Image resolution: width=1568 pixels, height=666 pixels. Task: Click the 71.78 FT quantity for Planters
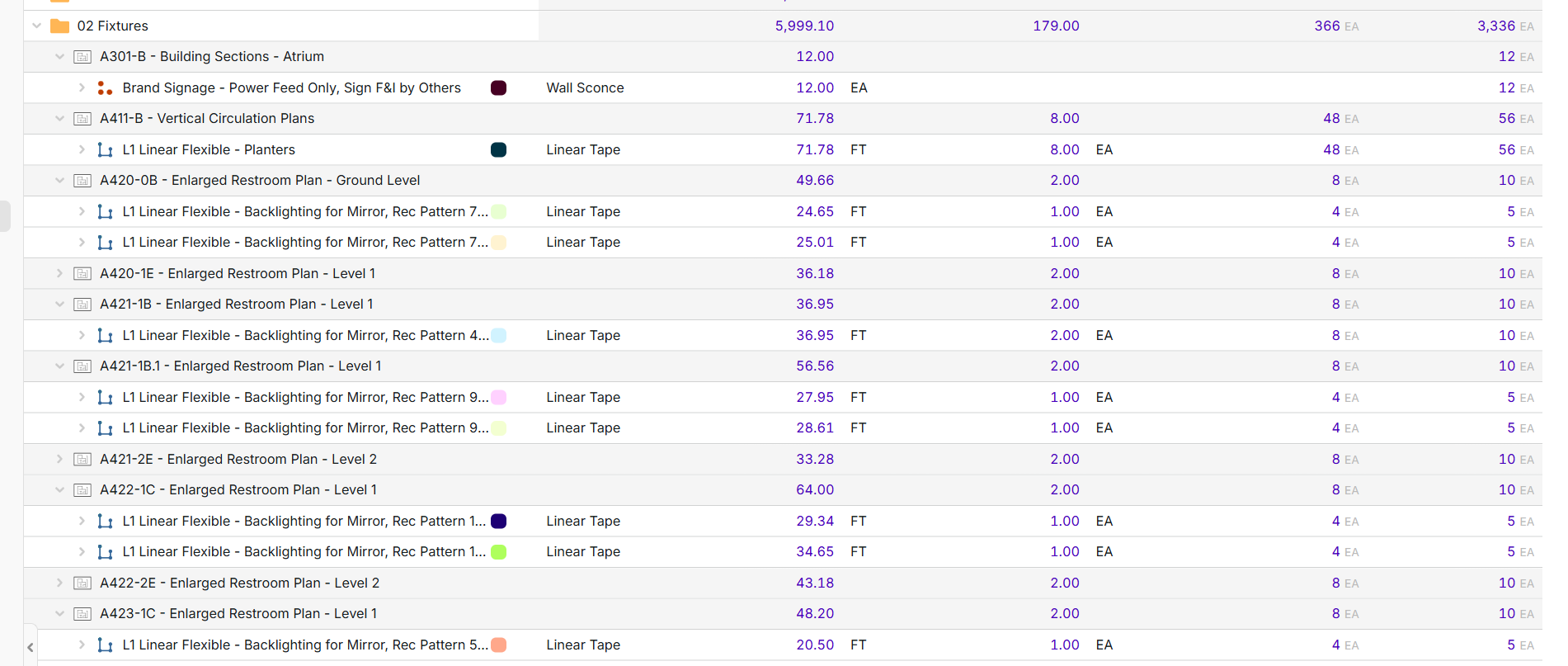[x=814, y=150]
